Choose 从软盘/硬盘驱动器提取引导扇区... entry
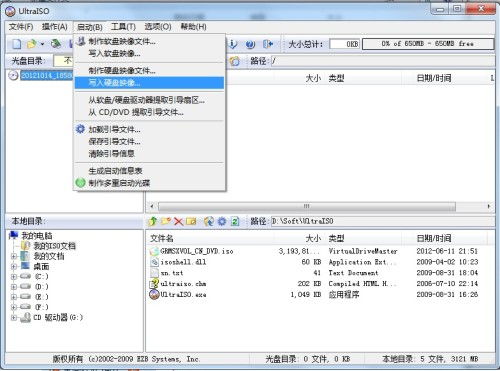The image size is (500, 371). (x=149, y=100)
